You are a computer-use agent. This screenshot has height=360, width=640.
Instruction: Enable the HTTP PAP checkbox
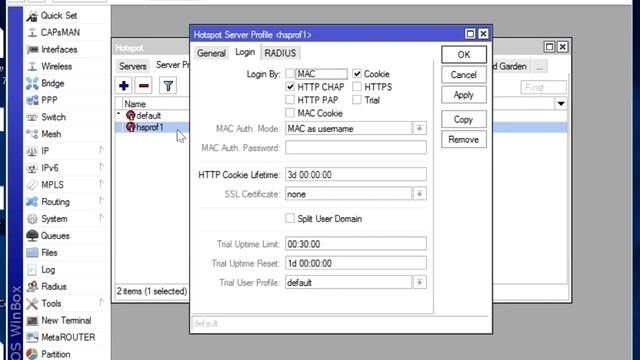click(290, 100)
